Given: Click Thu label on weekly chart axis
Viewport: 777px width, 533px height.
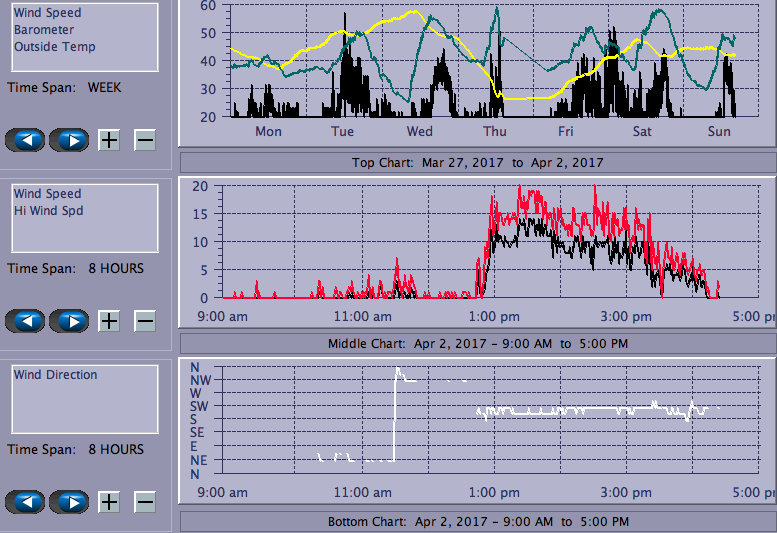Looking at the screenshot, I should click(495, 132).
